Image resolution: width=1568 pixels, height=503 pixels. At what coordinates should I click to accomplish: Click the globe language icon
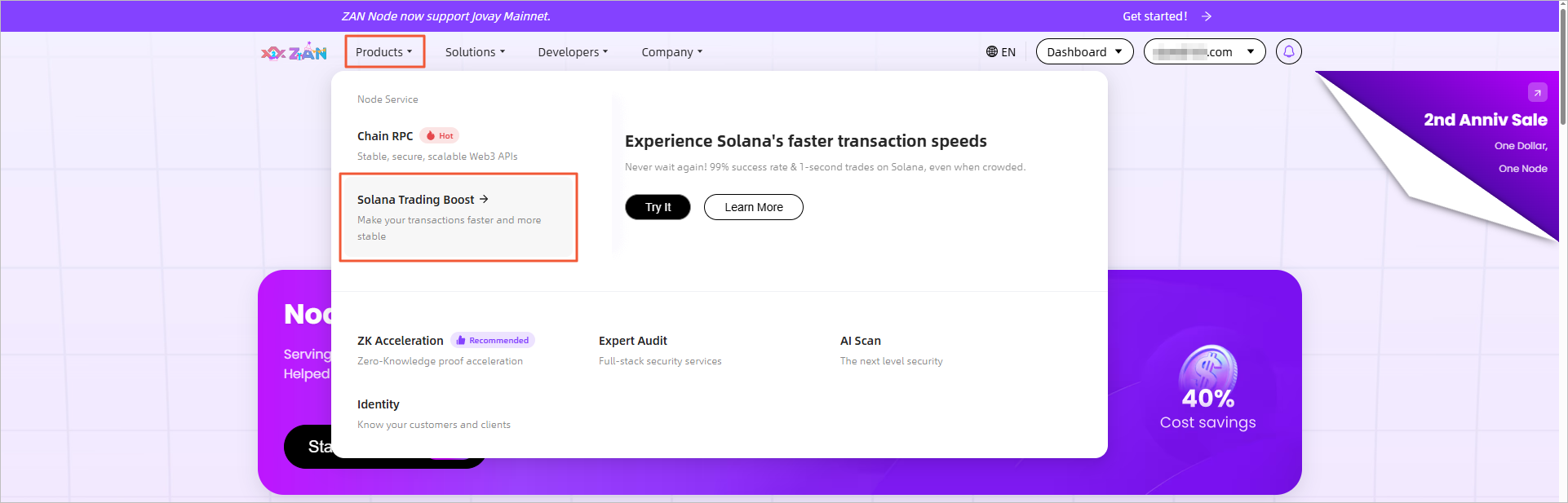pos(992,52)
